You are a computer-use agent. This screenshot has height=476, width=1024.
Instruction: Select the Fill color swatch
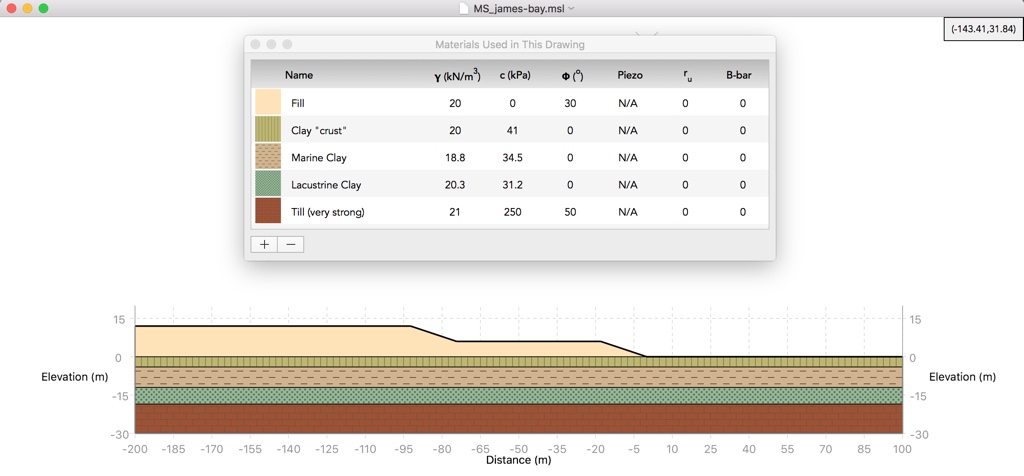click(268, 103)
